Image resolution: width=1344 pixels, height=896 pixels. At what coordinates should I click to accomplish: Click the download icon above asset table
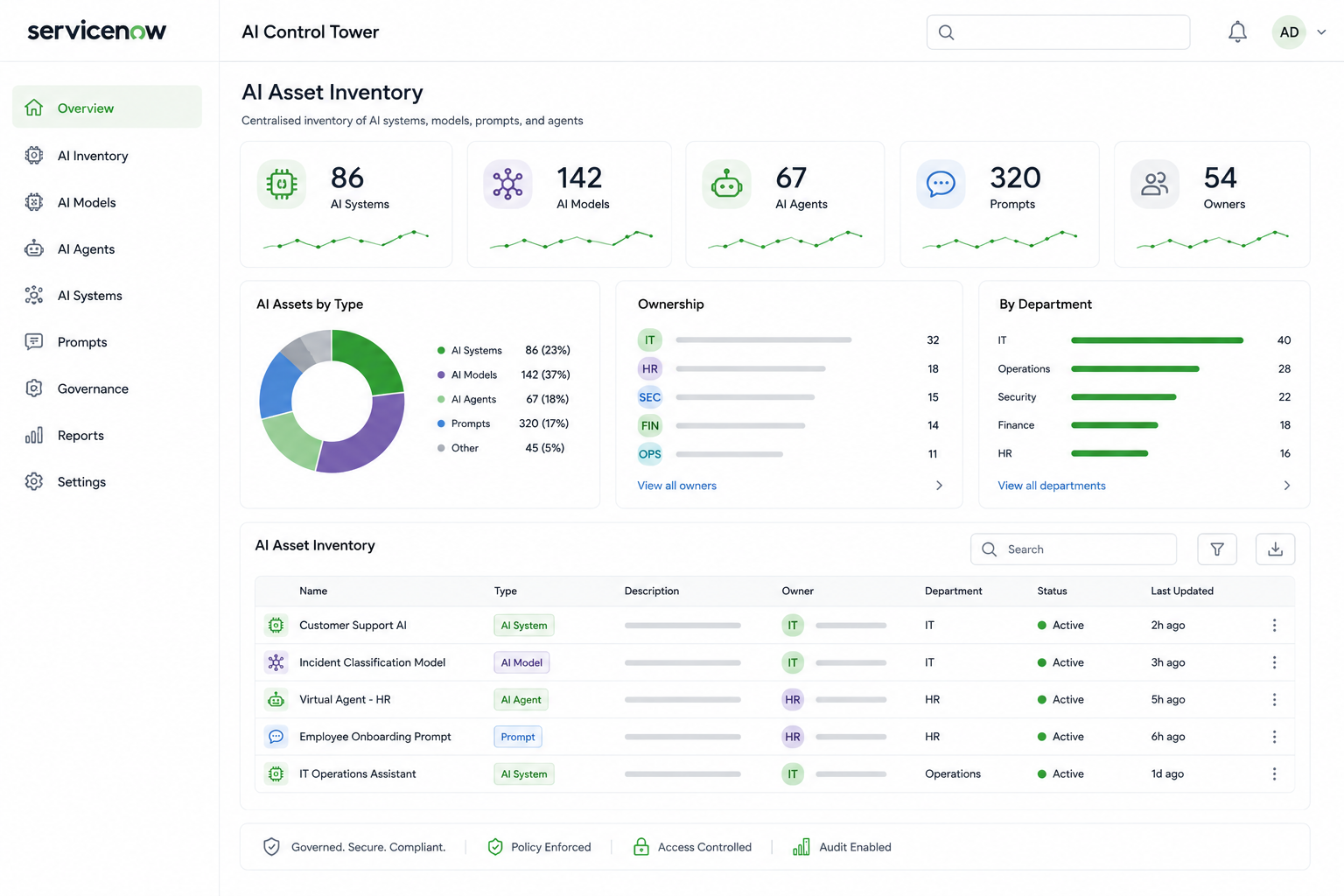click(x=1276, y=549)
